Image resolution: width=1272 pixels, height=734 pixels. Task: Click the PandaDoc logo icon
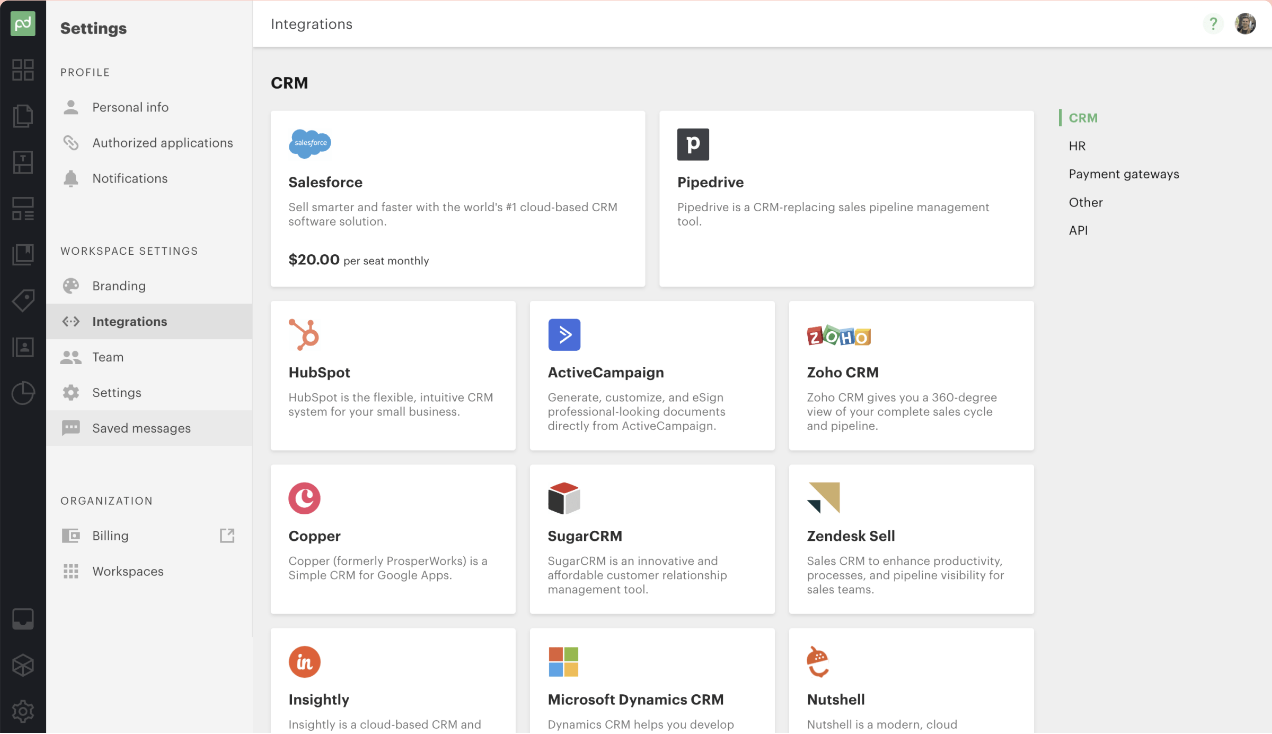(x=23, y=24)
